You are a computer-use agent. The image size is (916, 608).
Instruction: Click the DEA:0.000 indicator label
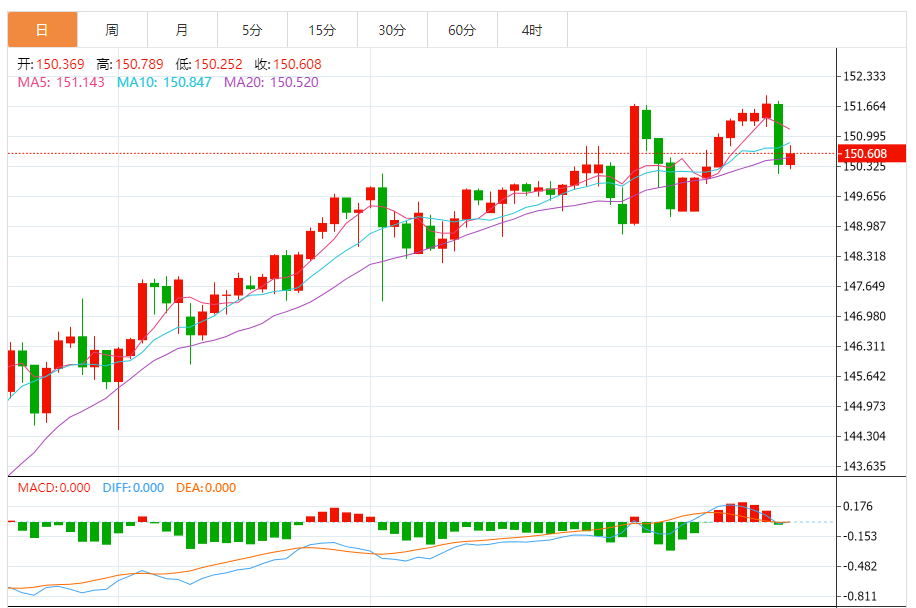pos(206,488)
